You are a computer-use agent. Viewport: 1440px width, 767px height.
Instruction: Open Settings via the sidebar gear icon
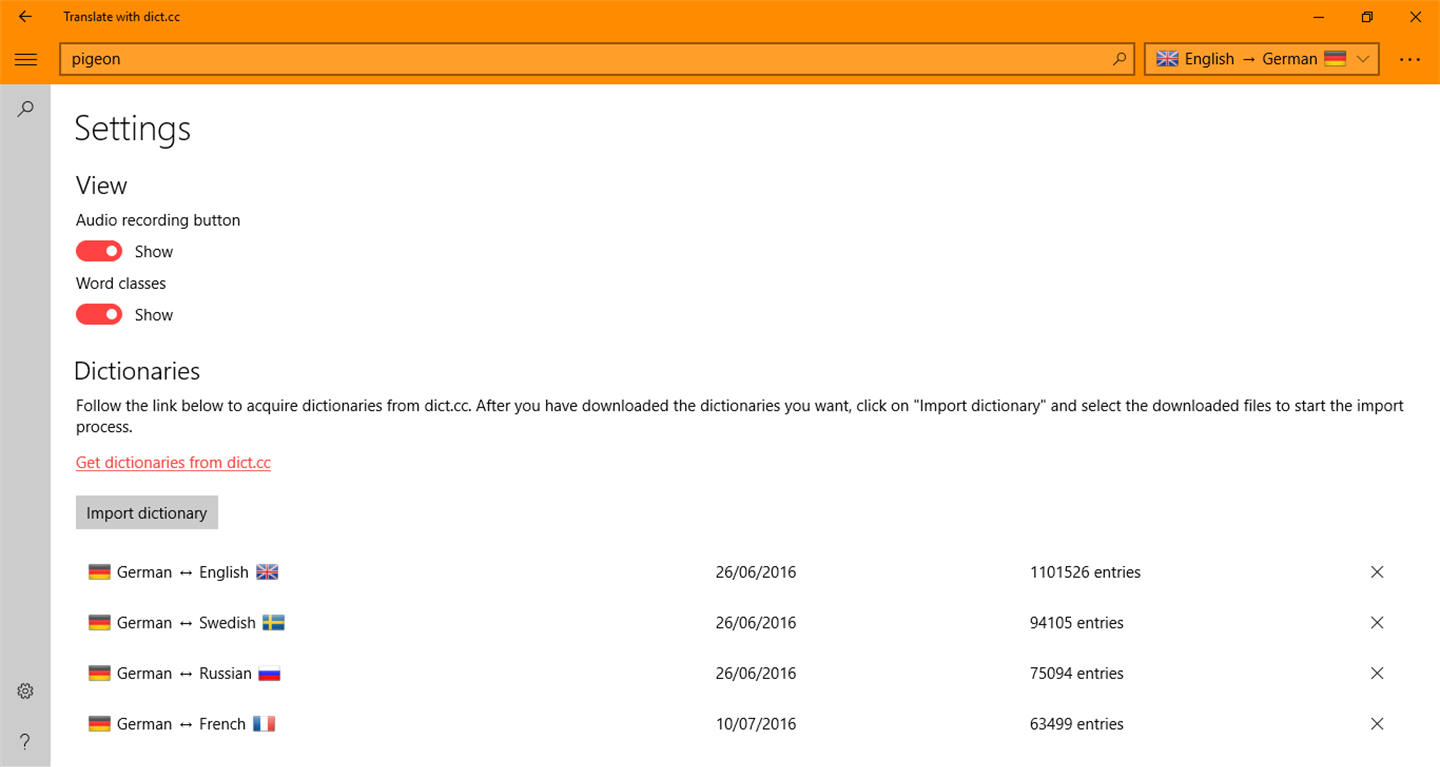[26, 691]
